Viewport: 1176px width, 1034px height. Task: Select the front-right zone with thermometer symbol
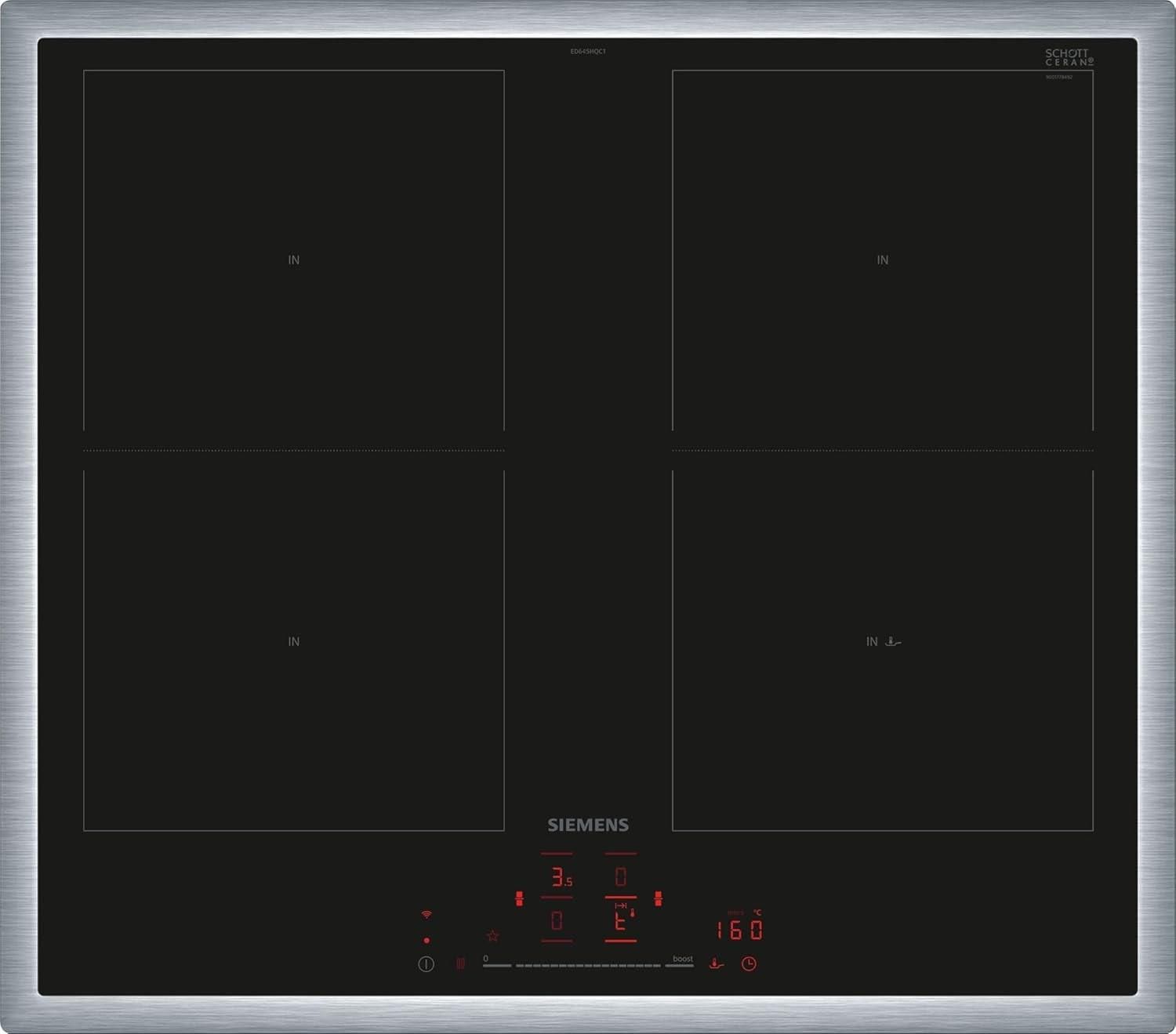pyautogui.click(x=620, y=920)
